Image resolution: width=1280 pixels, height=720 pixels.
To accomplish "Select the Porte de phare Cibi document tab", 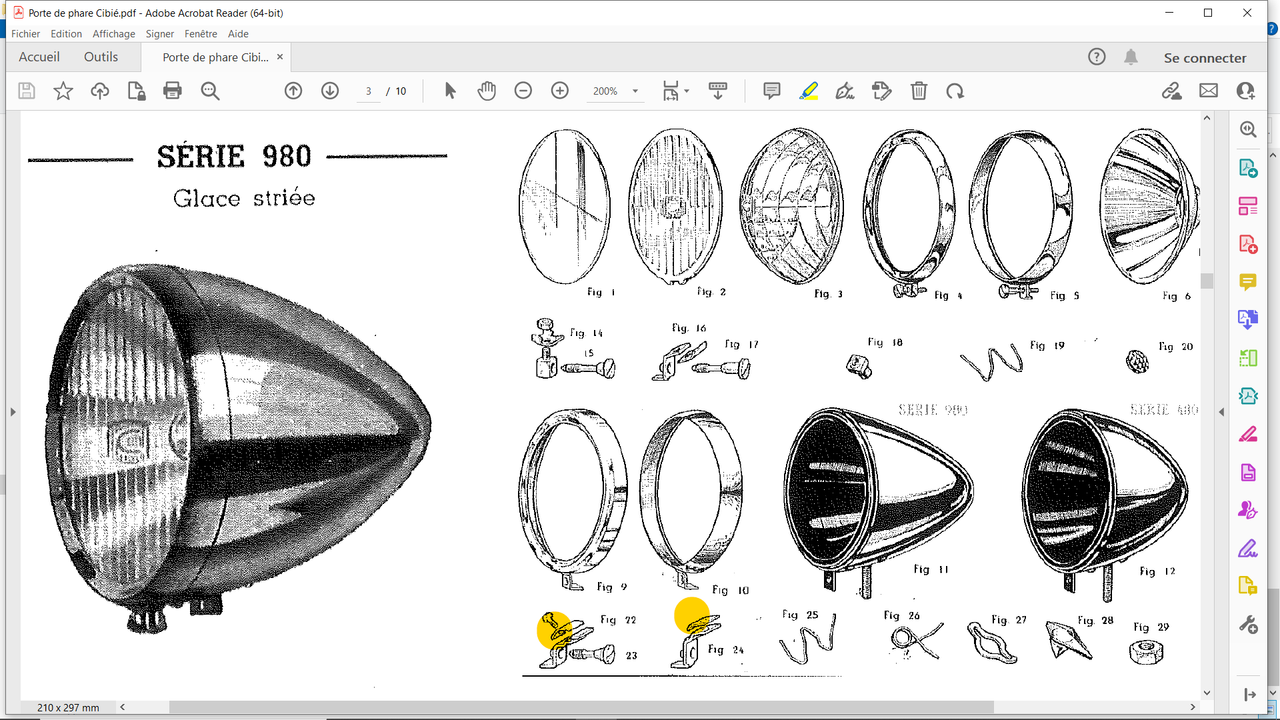I will 216,57.
